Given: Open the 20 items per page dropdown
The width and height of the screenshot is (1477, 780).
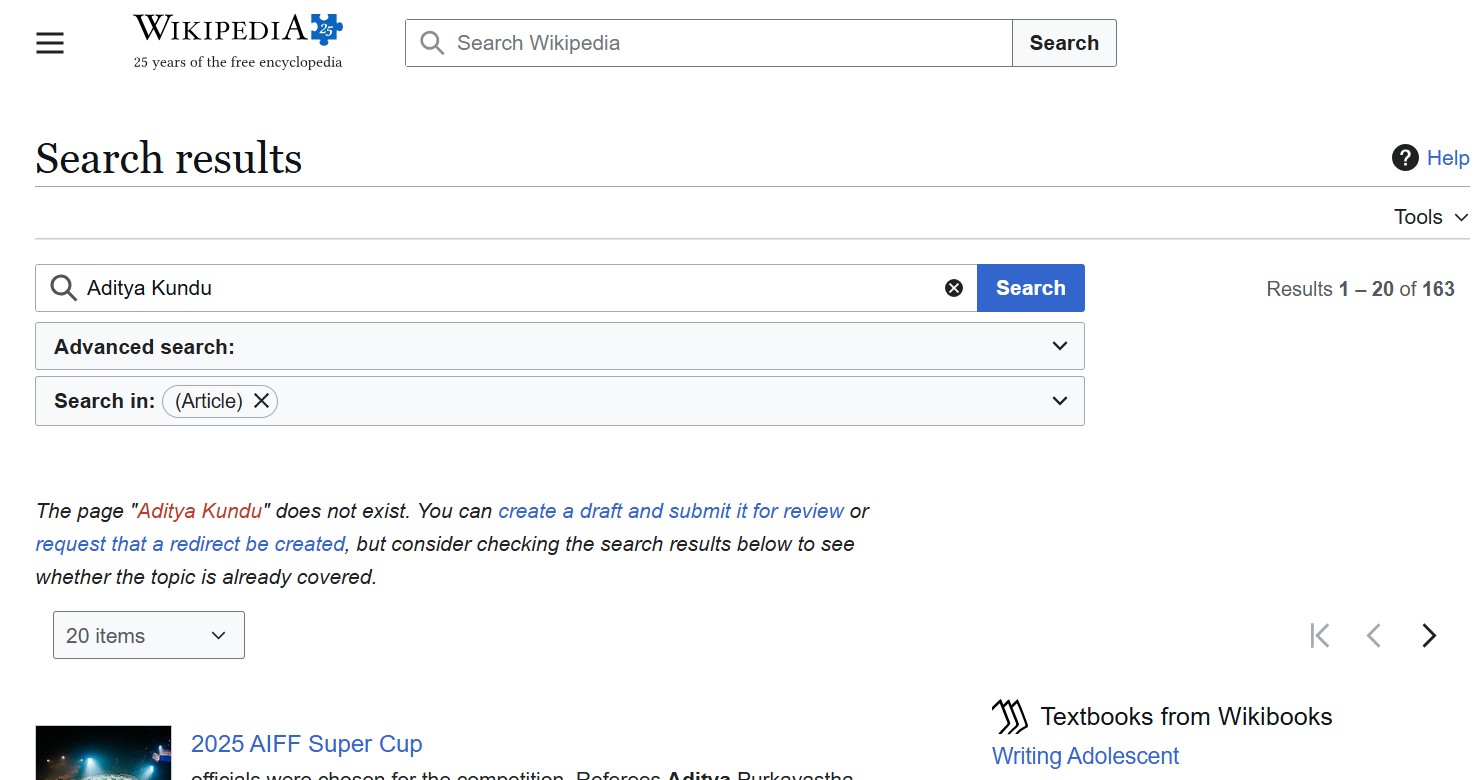Looking at the screenshot, I should pos(149,635).
